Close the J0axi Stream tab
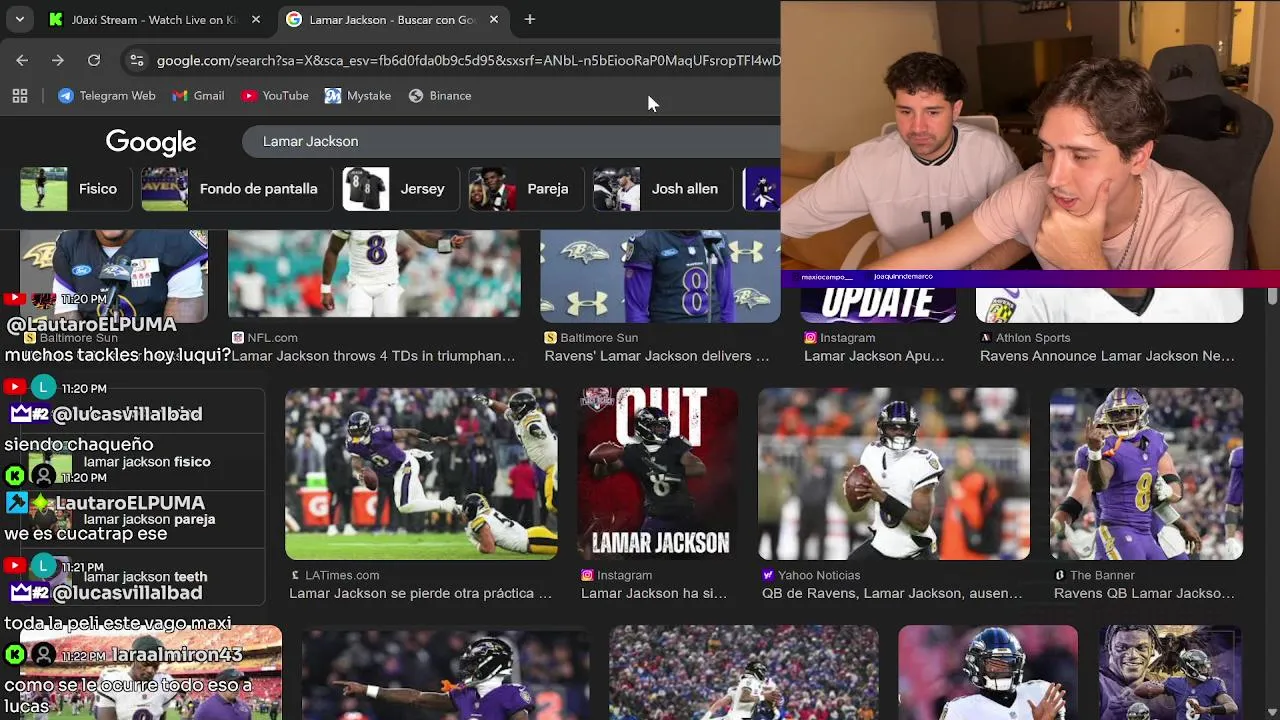 point(256,20)
